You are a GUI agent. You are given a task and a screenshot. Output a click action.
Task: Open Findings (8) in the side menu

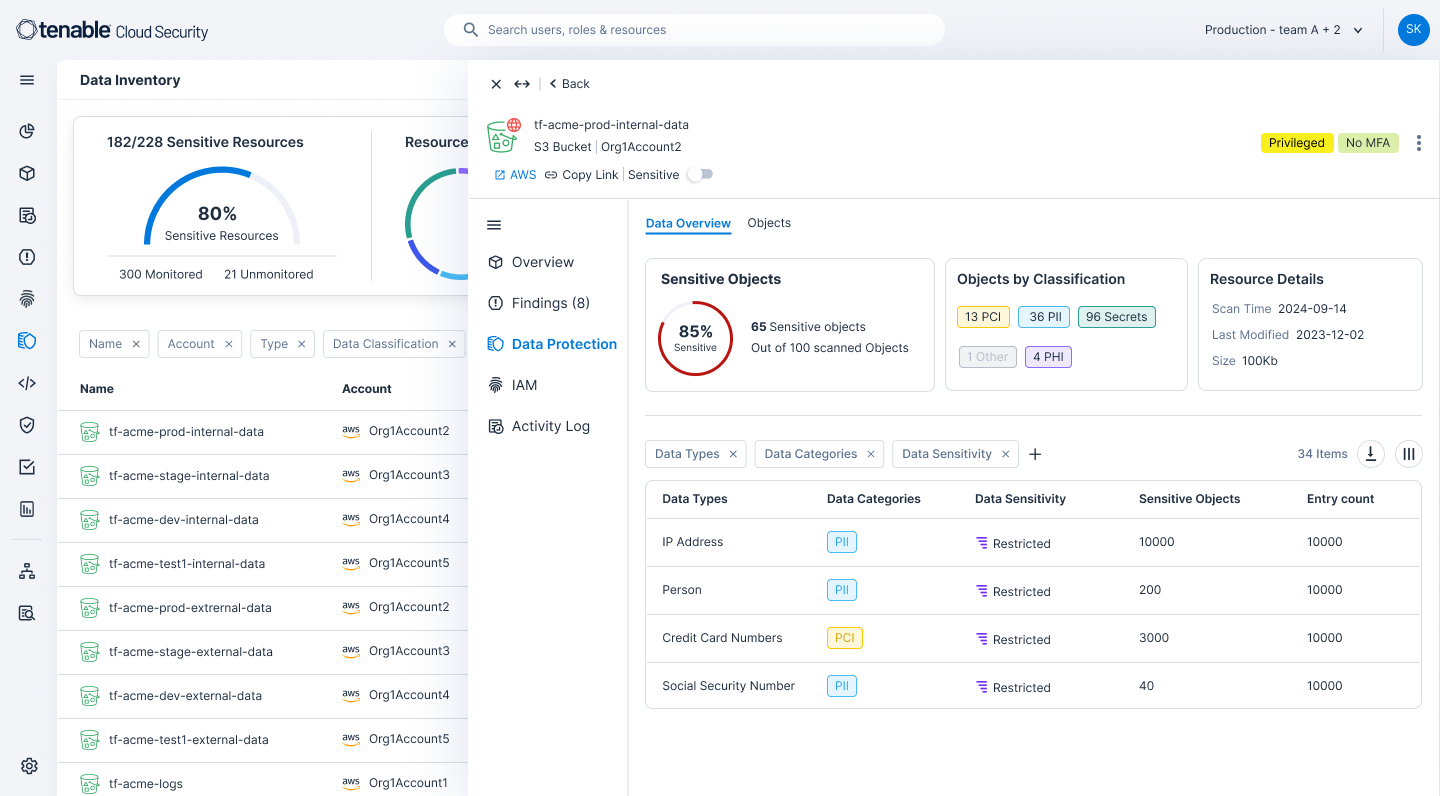(x=550, y=303)
